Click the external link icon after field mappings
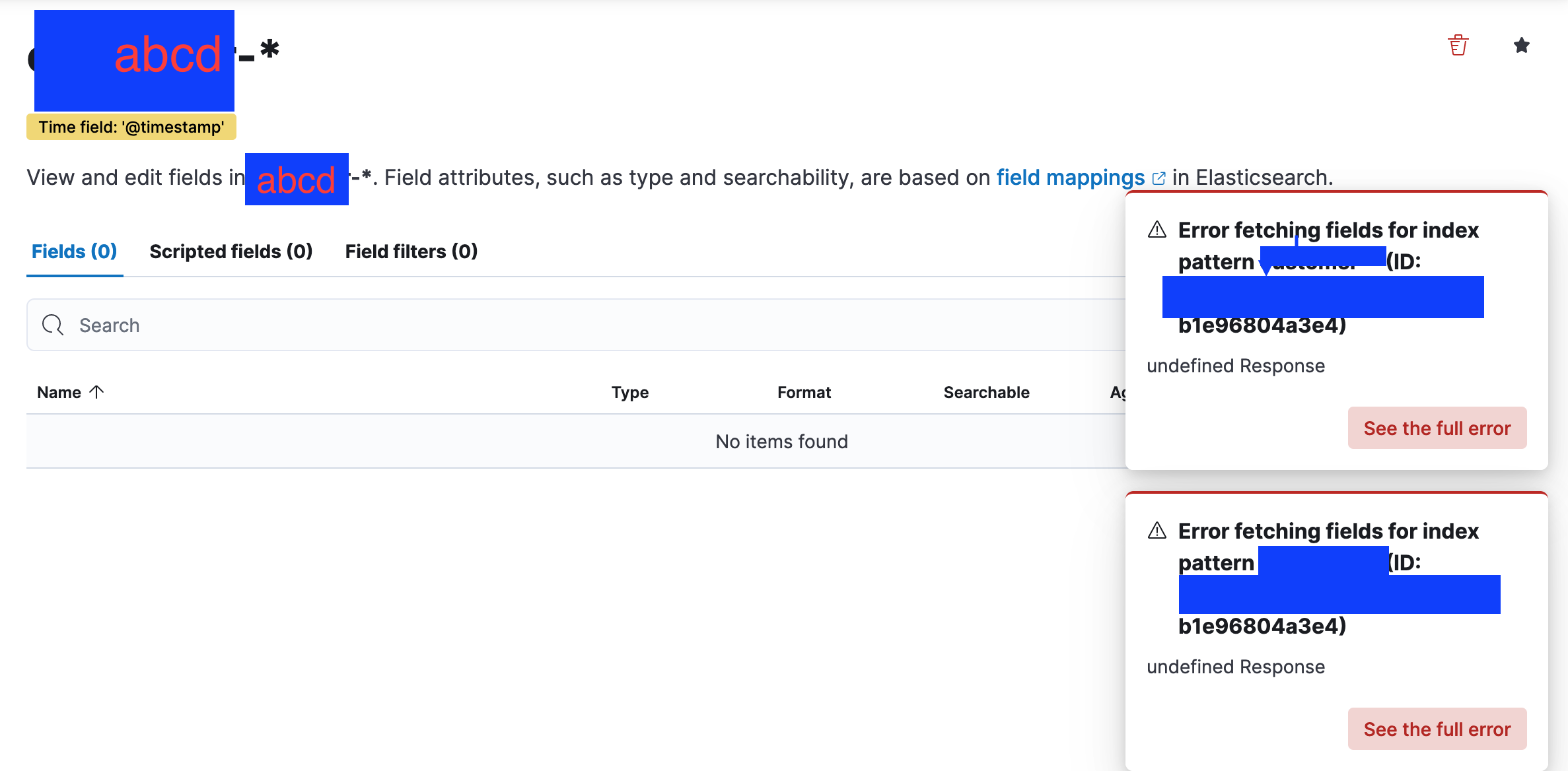The width and height of the screenshot is (1568, 771). pyautogui.click(x=1158, y=178)
